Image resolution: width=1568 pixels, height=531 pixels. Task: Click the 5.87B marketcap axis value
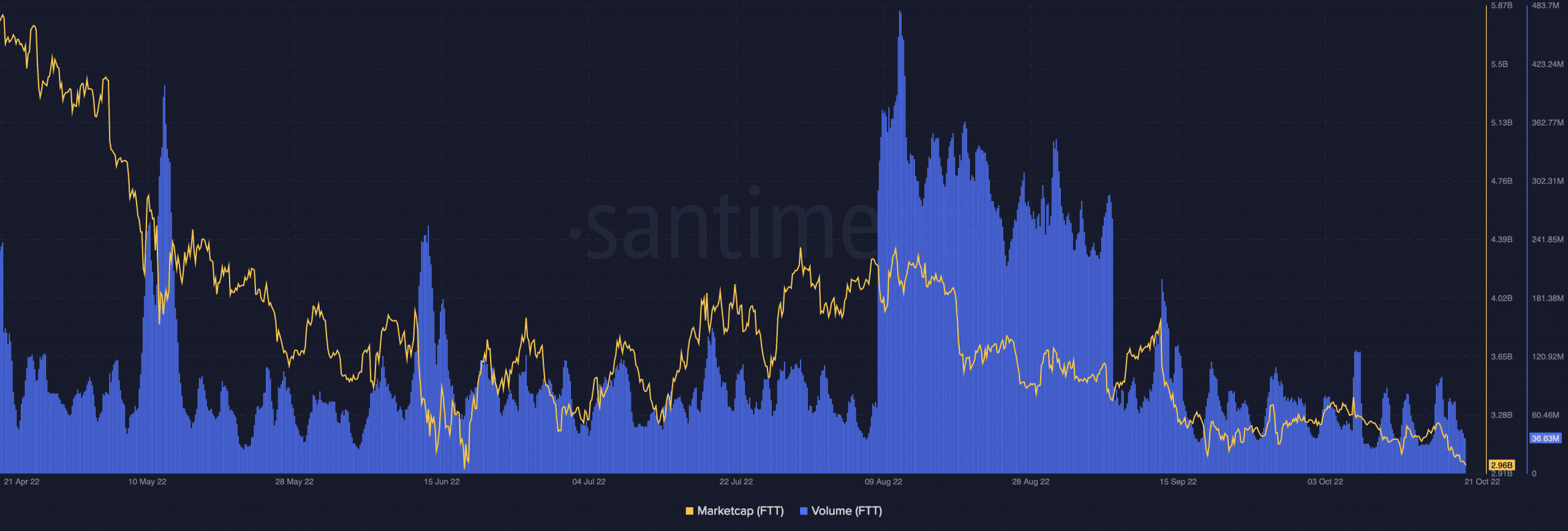tap(1501, 6)
